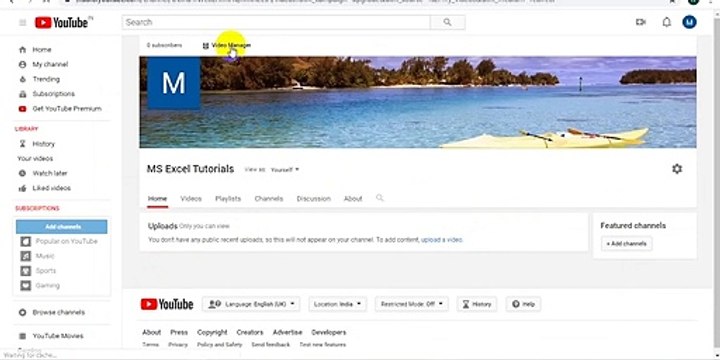Switch to the Playlists tab
The image size is (720, 360).
(228, 199)
